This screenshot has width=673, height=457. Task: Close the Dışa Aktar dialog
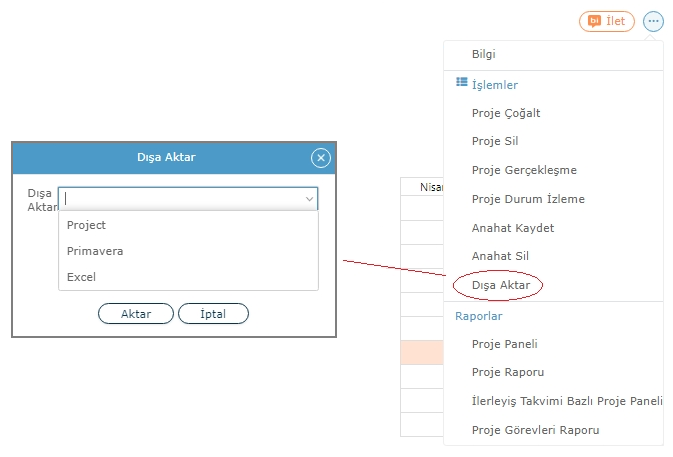click(x=321, y=158)
